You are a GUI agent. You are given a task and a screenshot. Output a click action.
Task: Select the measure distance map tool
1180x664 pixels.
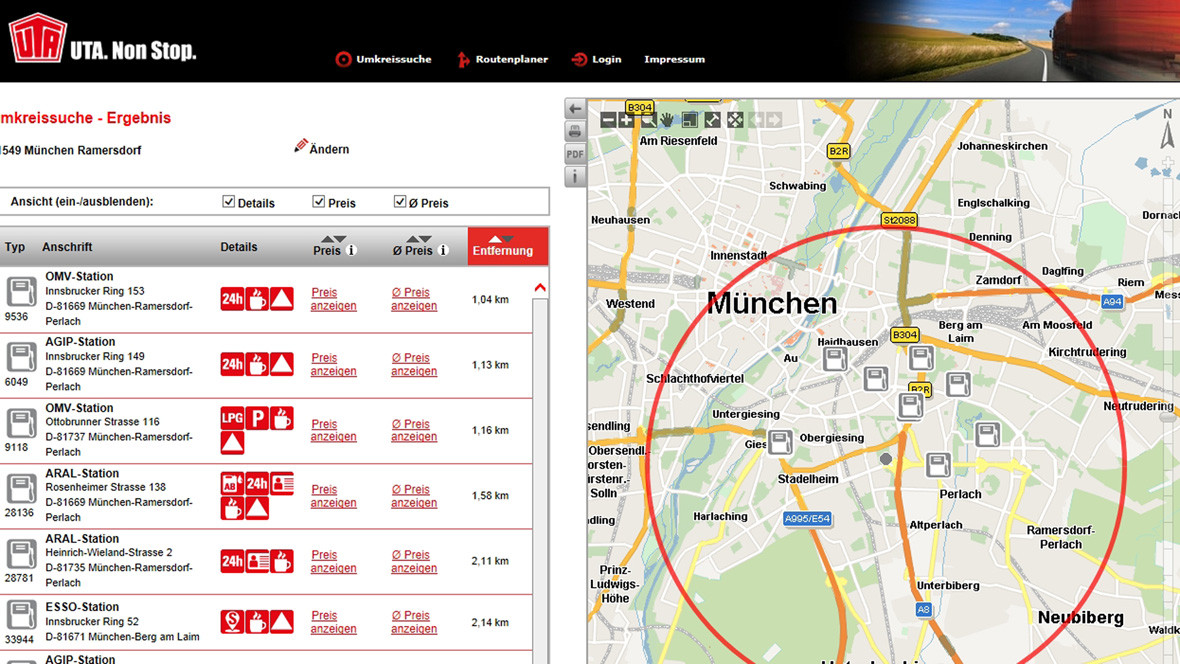pyautogui.click(x=713, y=120)
